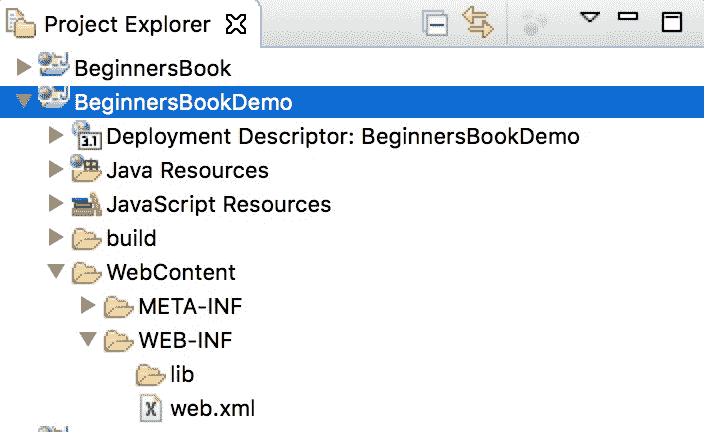Click the Deployment Descriptor icon
Image resolution: width=704 pixels, height=432 pixels.
click(87, 136)
